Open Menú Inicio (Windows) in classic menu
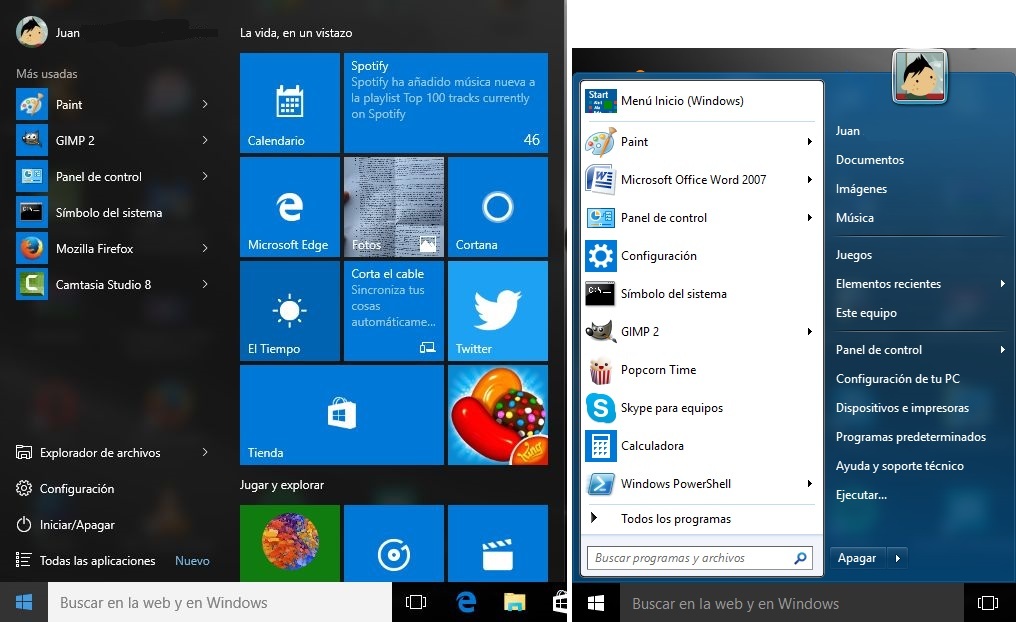1016x622 pixels. pyautogui.click(x=700, y=101)
